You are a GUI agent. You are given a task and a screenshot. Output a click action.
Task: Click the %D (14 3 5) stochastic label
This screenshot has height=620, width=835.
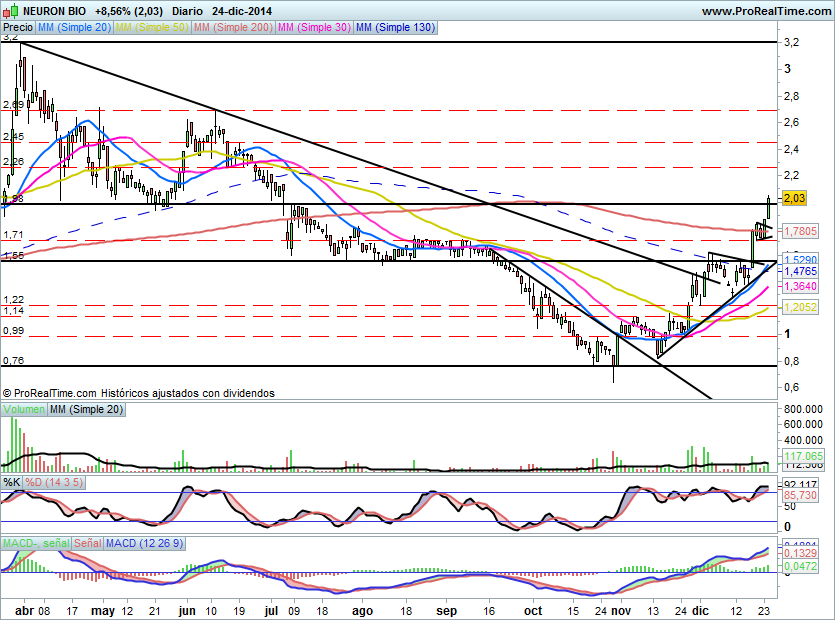pyautogui.click(x=54, y=482)
